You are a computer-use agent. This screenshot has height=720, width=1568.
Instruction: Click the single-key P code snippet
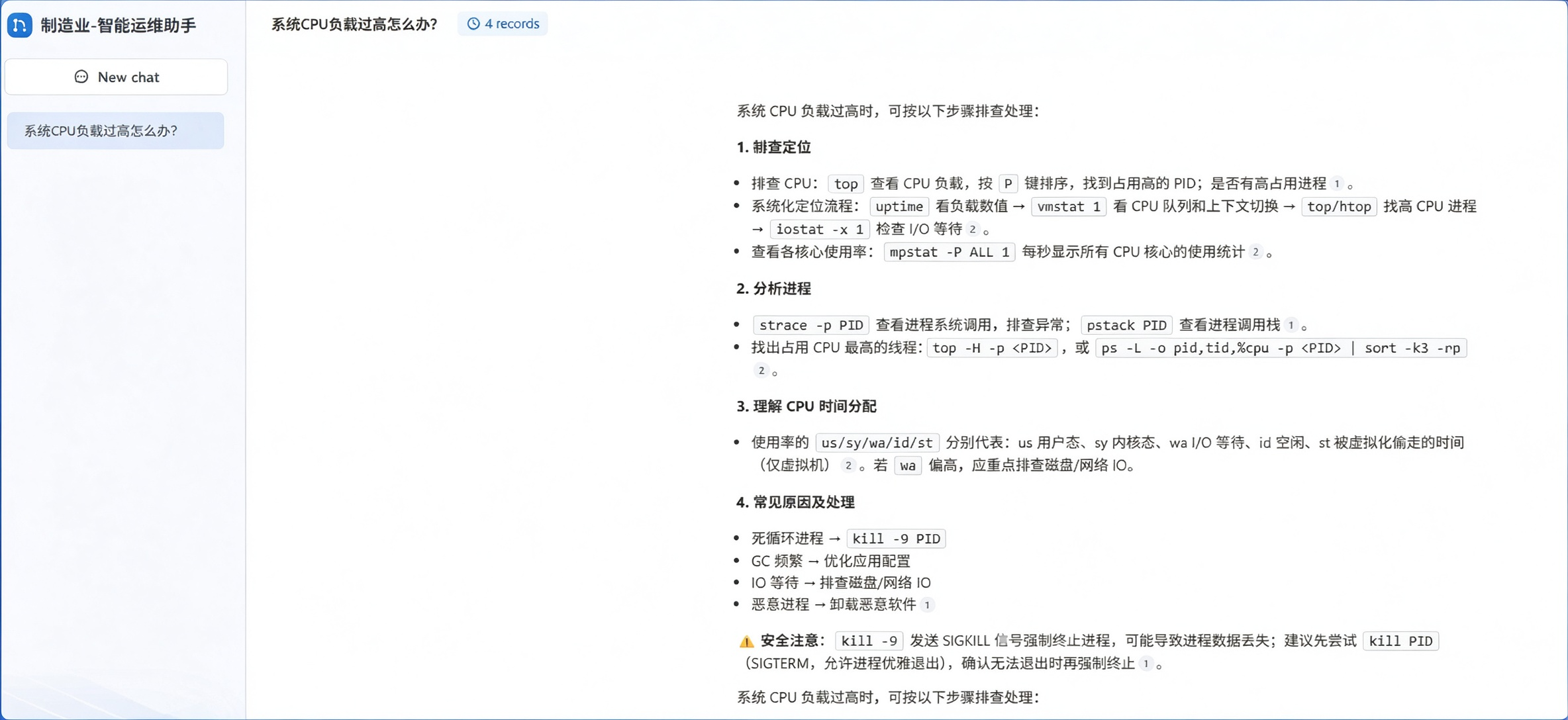point(1008,183)
